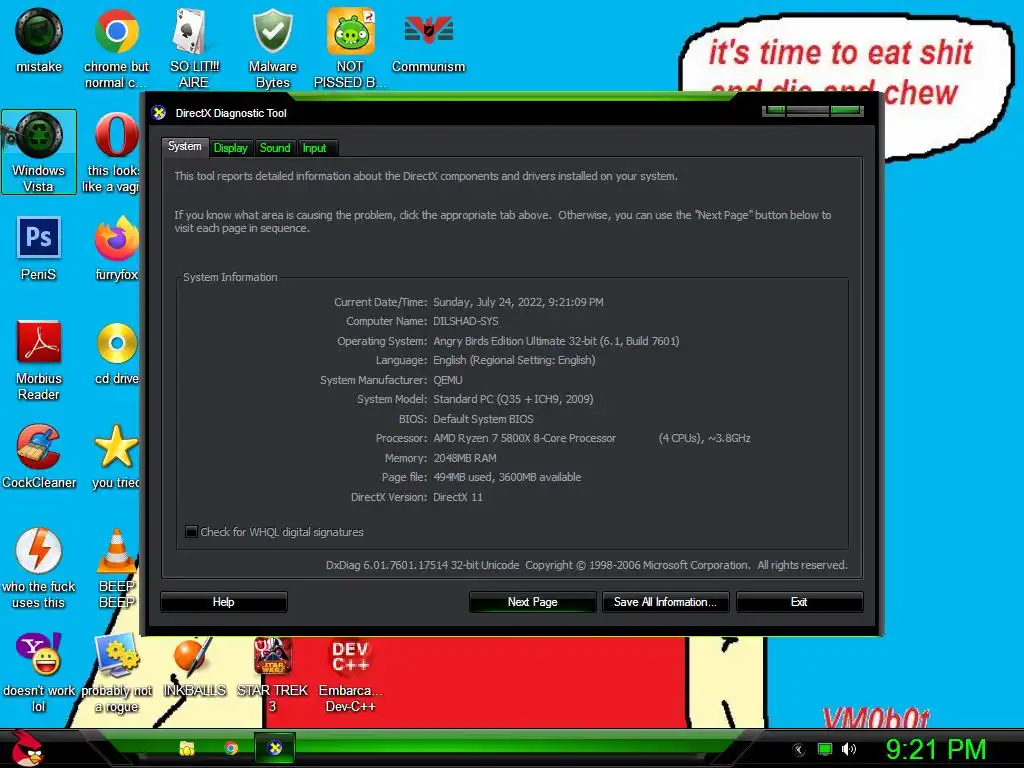Click the Angry Birds Edition Ultimate OS text

556,341
